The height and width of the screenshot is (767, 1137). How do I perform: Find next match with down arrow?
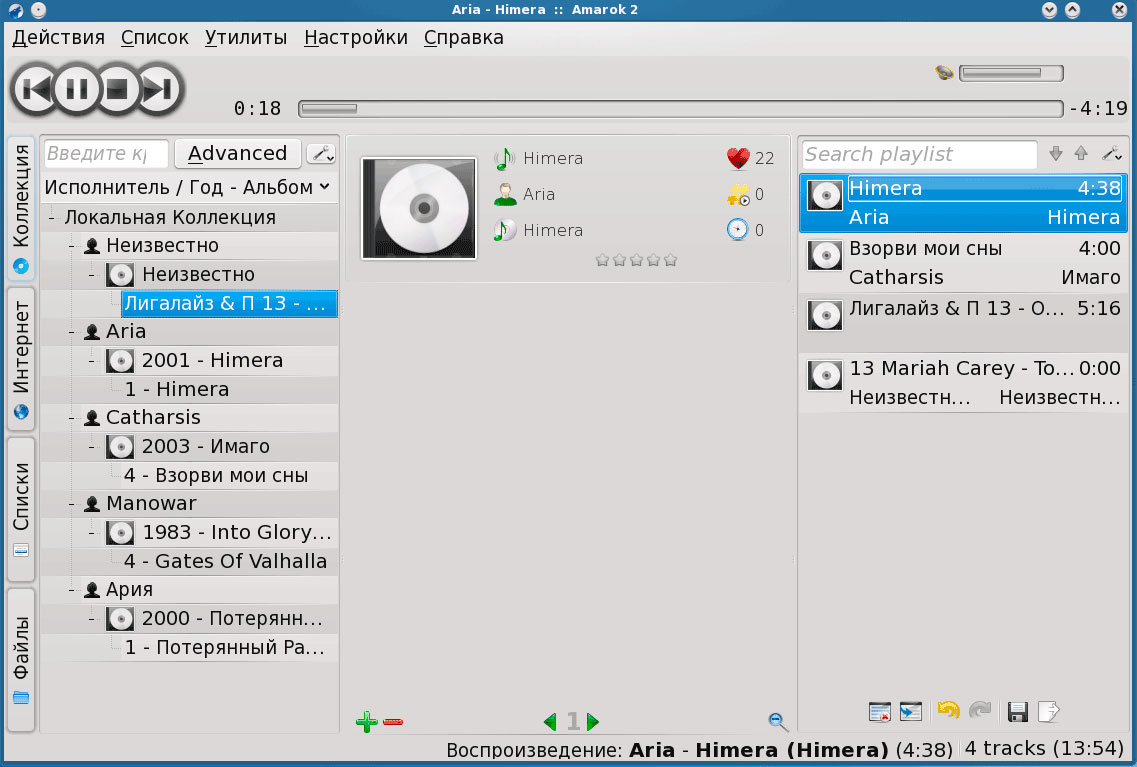[1056, 153]
